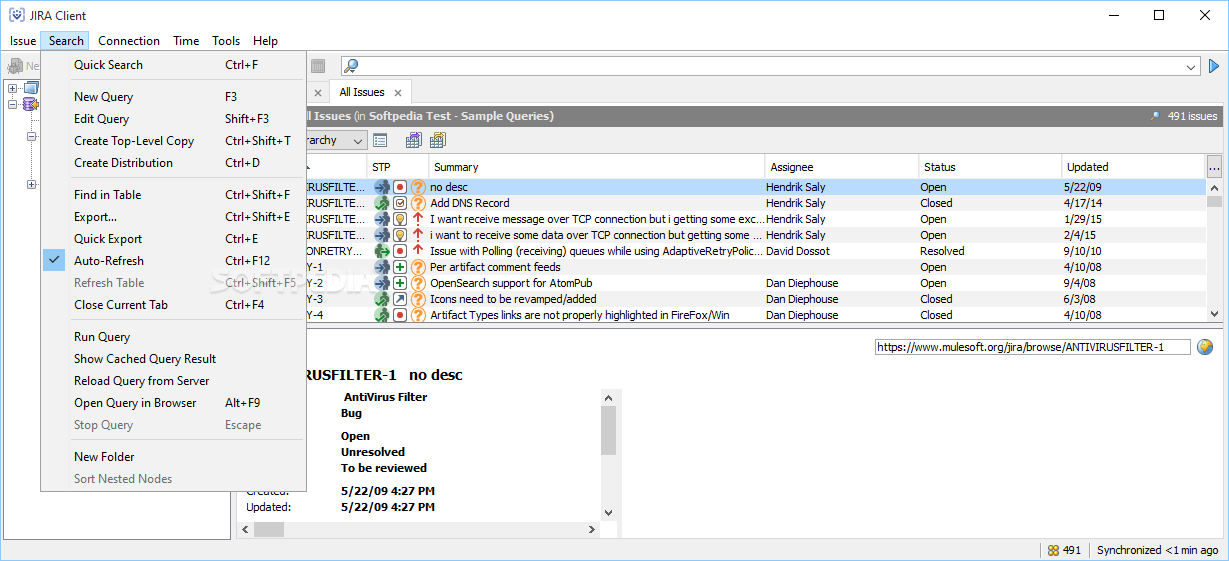This screenshot has height=561, width=1229.
Task: Click the blue status arrow icon in 'no desc' row
Action: [382, 187]
